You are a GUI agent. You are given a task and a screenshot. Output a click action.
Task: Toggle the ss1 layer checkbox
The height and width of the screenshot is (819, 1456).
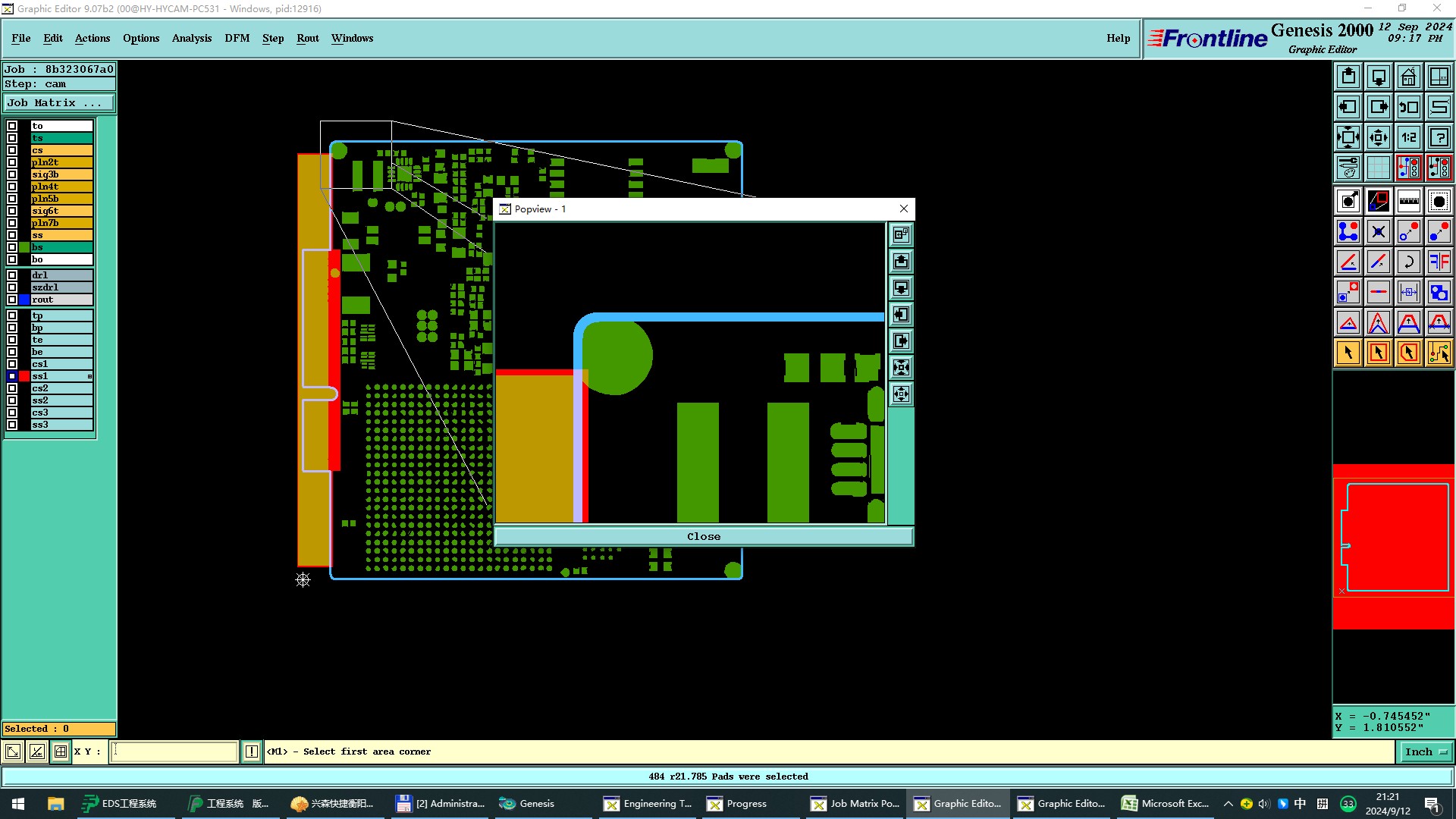click(12, 376)
